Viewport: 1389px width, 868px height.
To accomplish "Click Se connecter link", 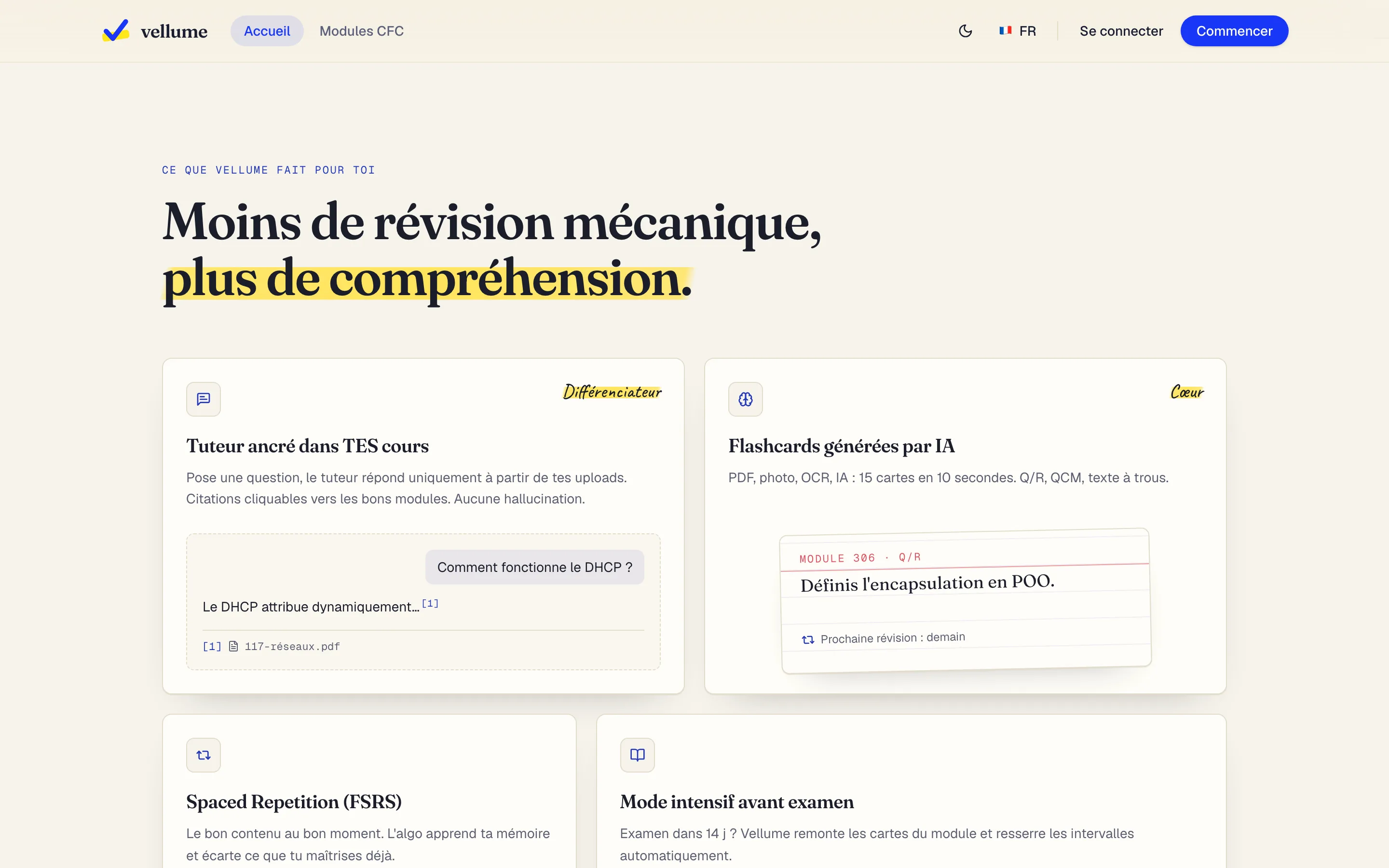I will click(x=1121, y=31).
